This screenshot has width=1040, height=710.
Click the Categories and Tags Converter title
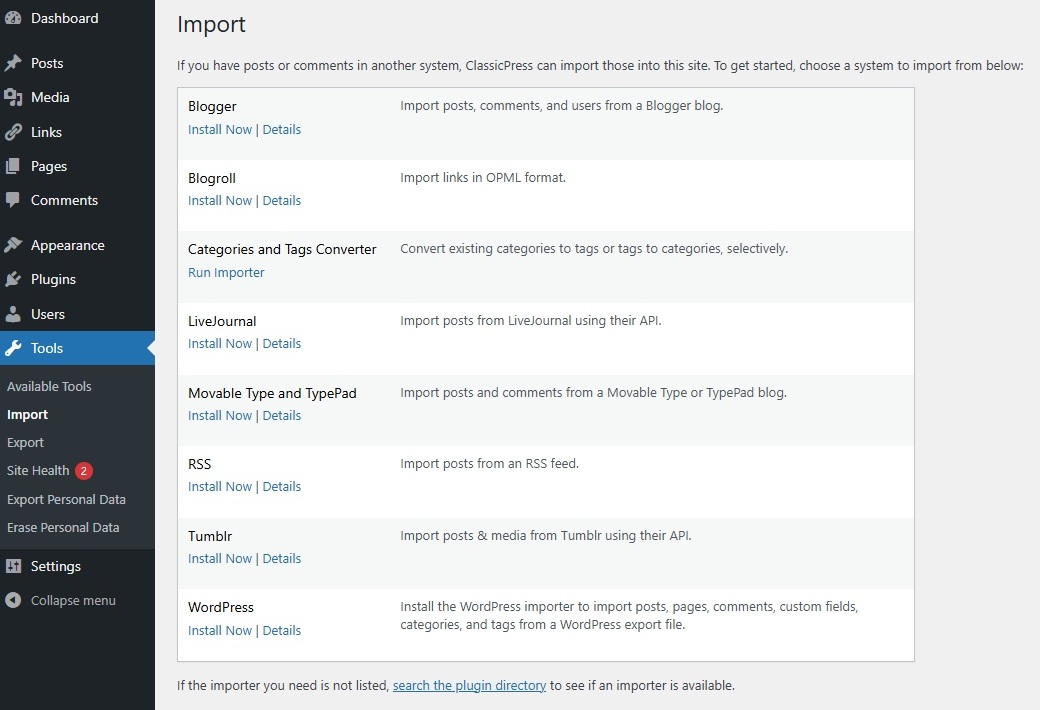pyautogui.click(x=282, y=249)
